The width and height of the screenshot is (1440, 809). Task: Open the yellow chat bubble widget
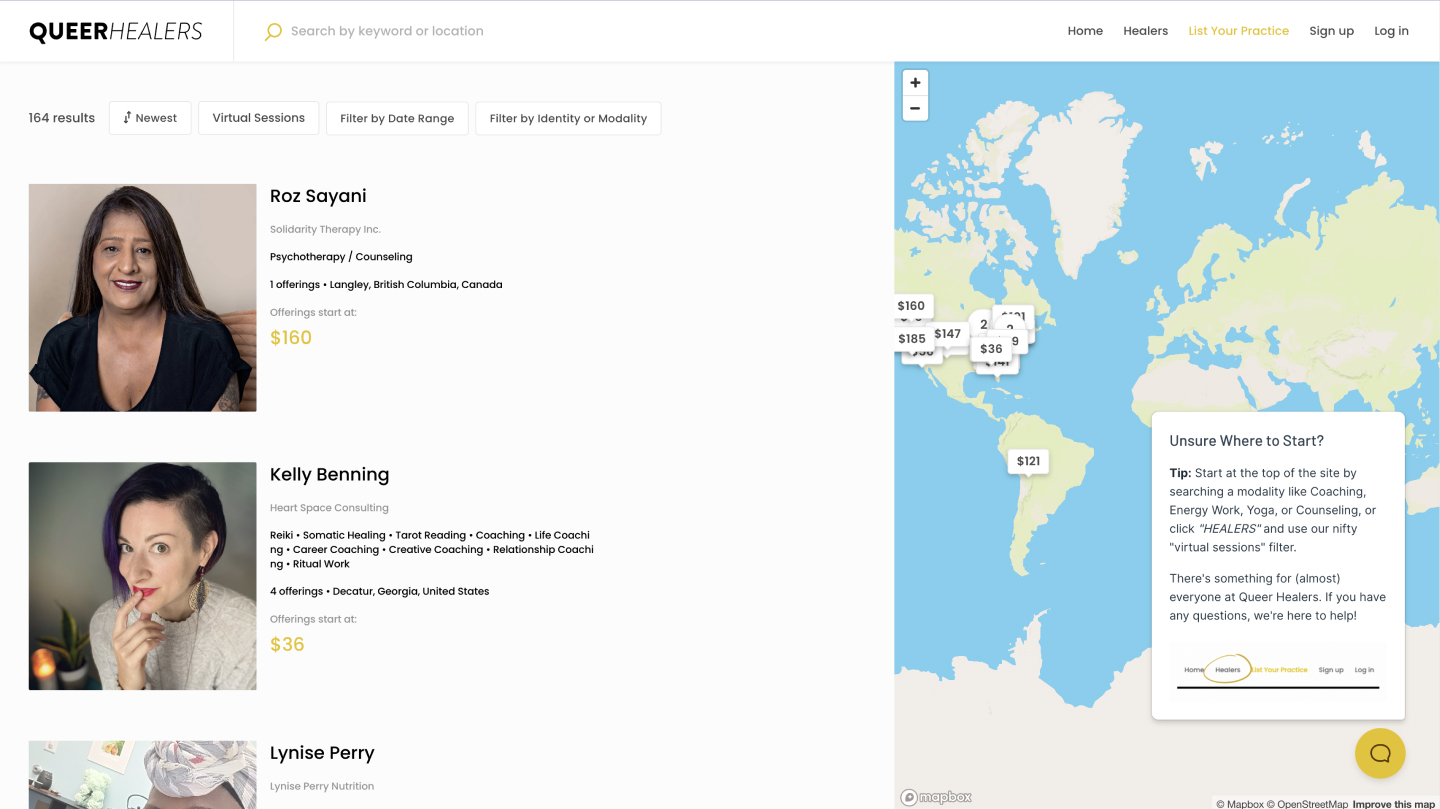click(1380, 753)
